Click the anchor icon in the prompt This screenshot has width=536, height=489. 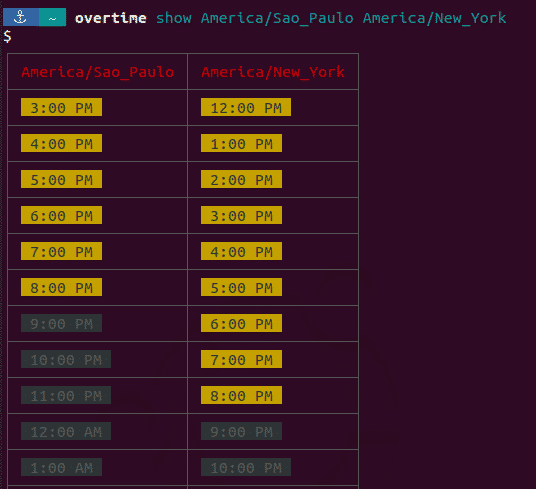(x=20, y=17)
